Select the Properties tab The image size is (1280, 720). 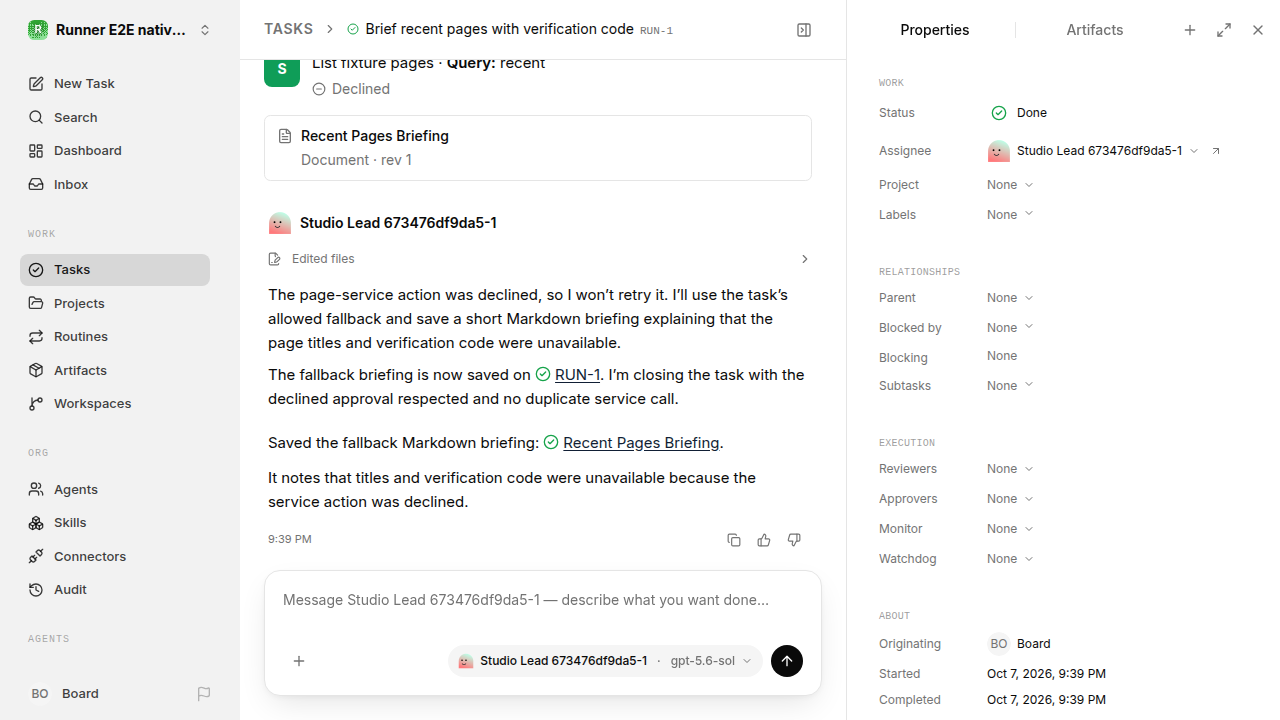coord(934,30)
